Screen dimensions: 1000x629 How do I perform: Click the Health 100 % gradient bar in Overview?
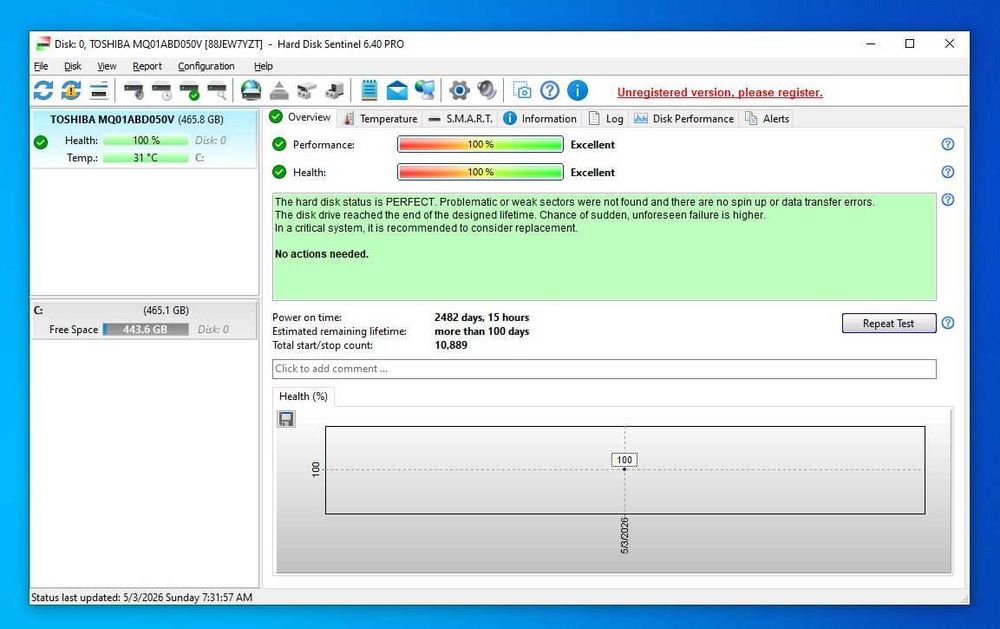[x=480, y=172]
